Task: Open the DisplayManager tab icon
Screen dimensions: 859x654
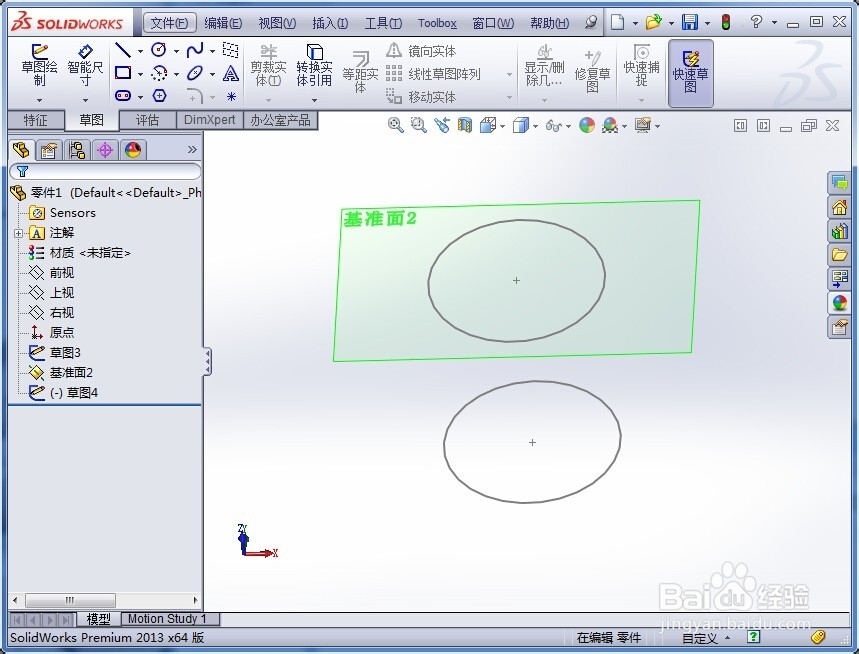Action: [133, 150]
